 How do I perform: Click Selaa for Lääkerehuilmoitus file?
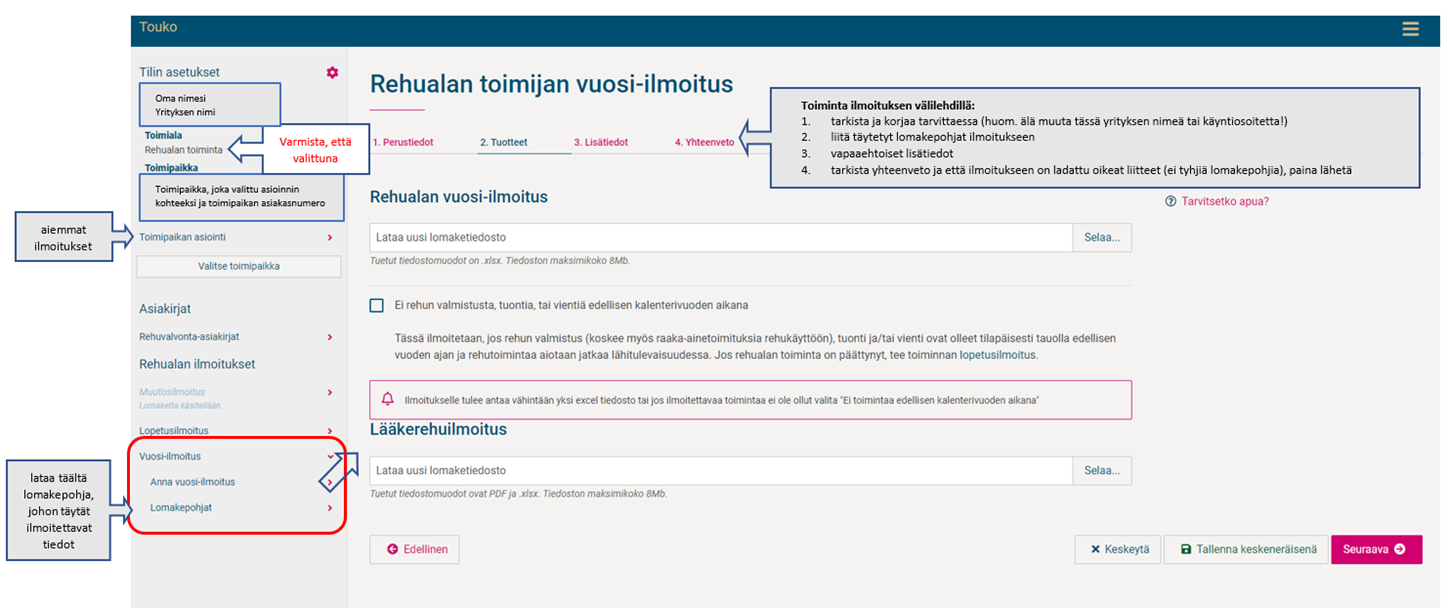click(x=1102, y=470)
